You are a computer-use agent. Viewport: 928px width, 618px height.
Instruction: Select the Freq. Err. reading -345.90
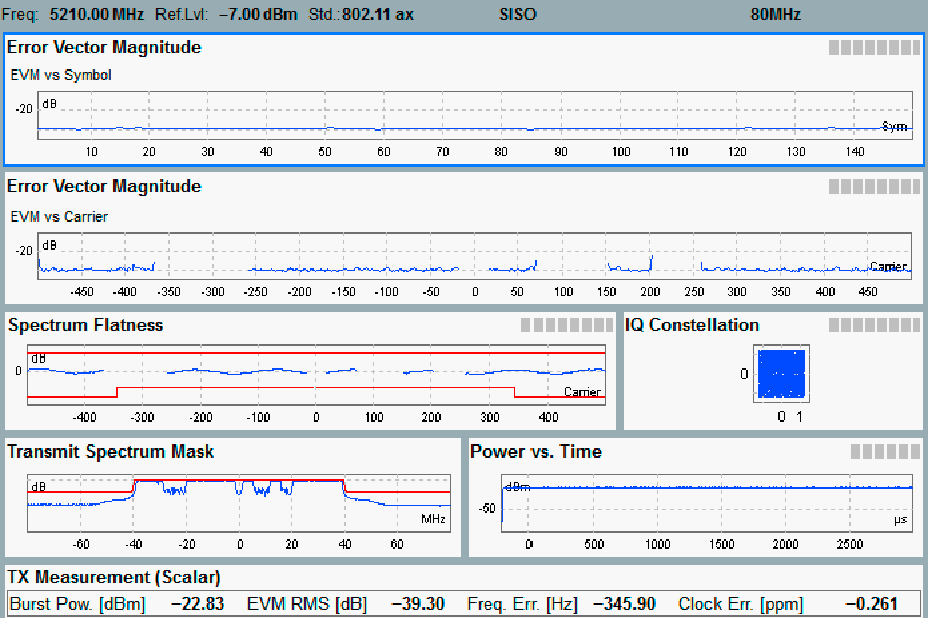[x=624, y=604]
